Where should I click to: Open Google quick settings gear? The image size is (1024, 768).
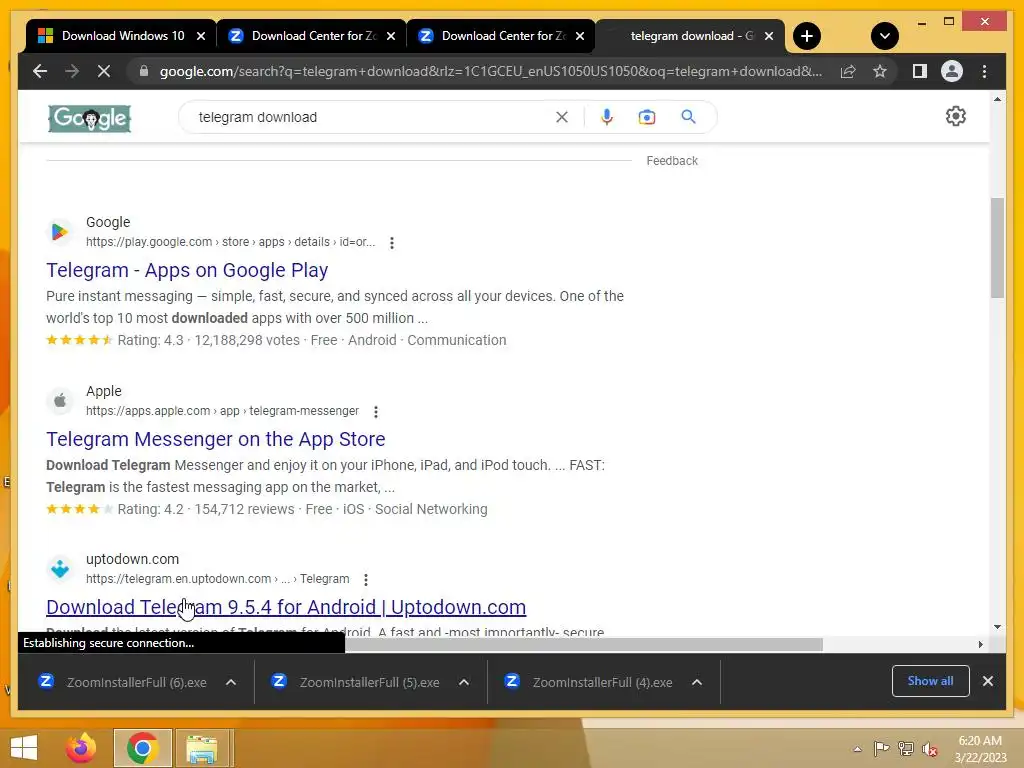click(955, 116)
